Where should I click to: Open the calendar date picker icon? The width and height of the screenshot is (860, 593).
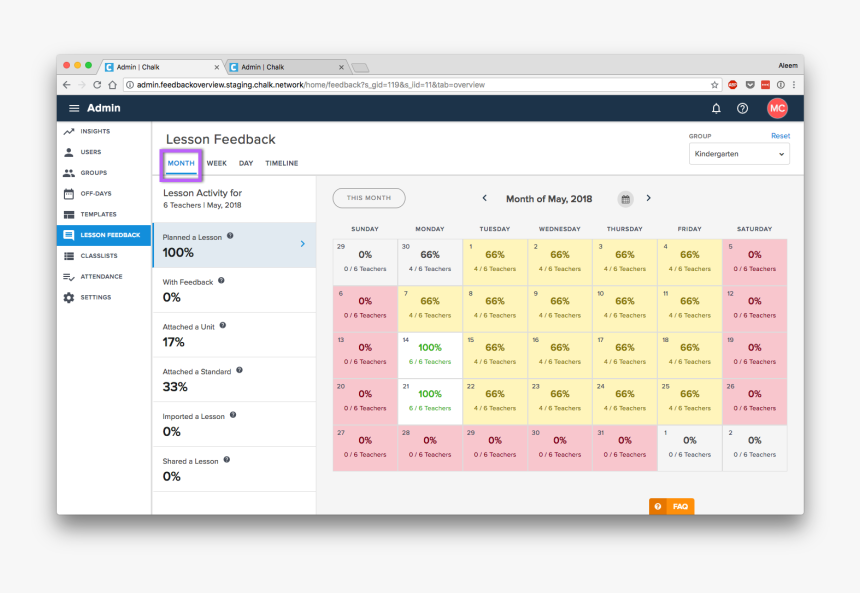click(625, 199)
